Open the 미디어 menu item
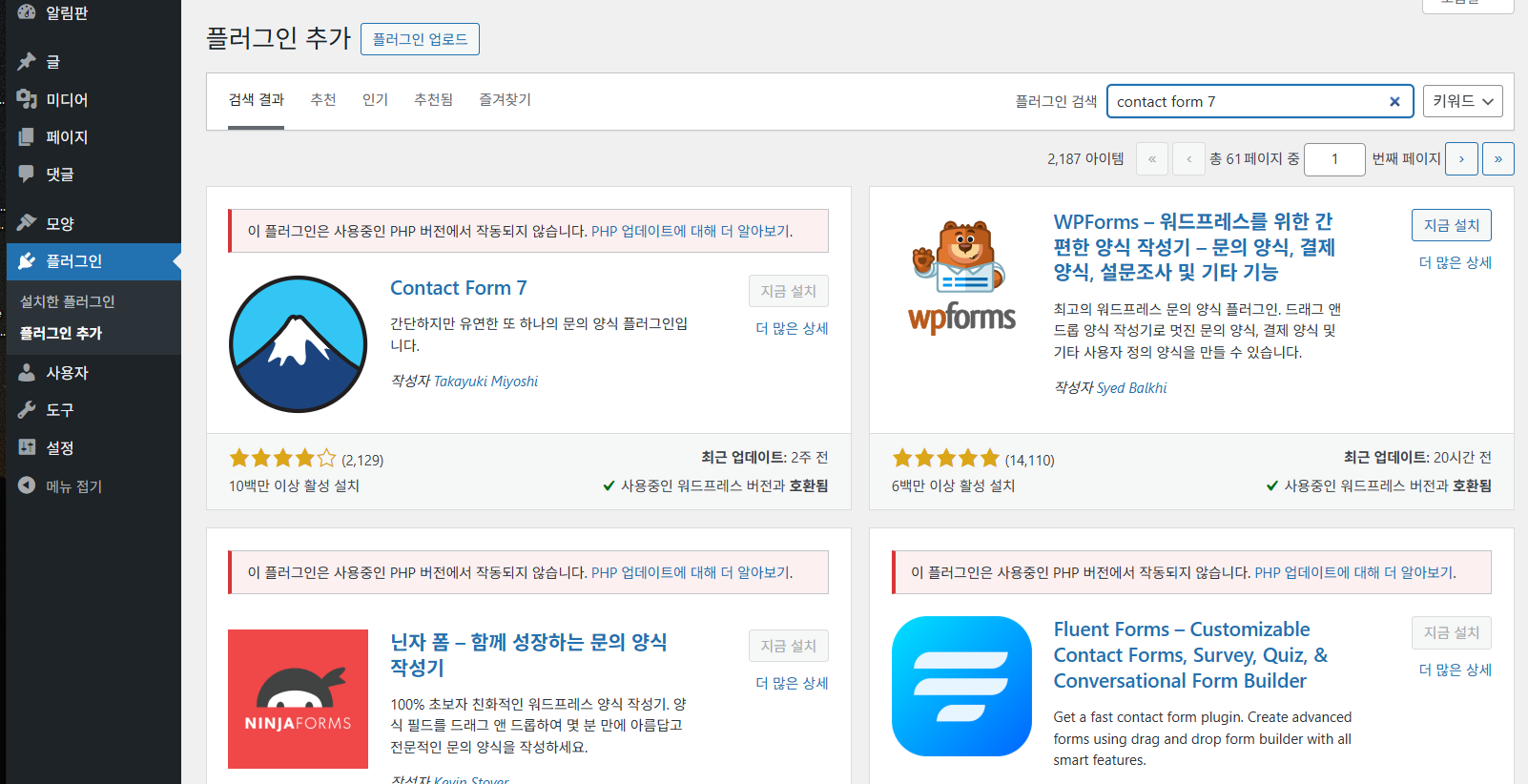Viewport: 1528px width, 784px height. (93, 99)
